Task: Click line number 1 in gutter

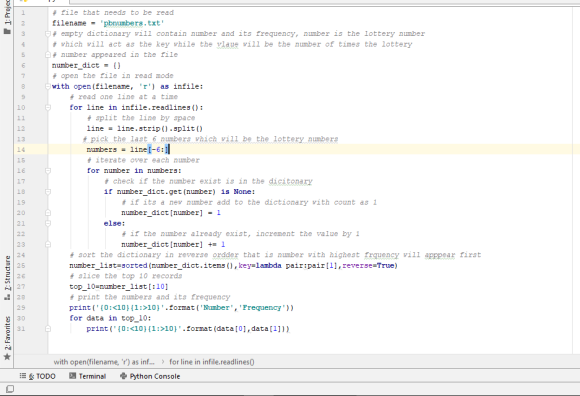Action: point(23,13)
